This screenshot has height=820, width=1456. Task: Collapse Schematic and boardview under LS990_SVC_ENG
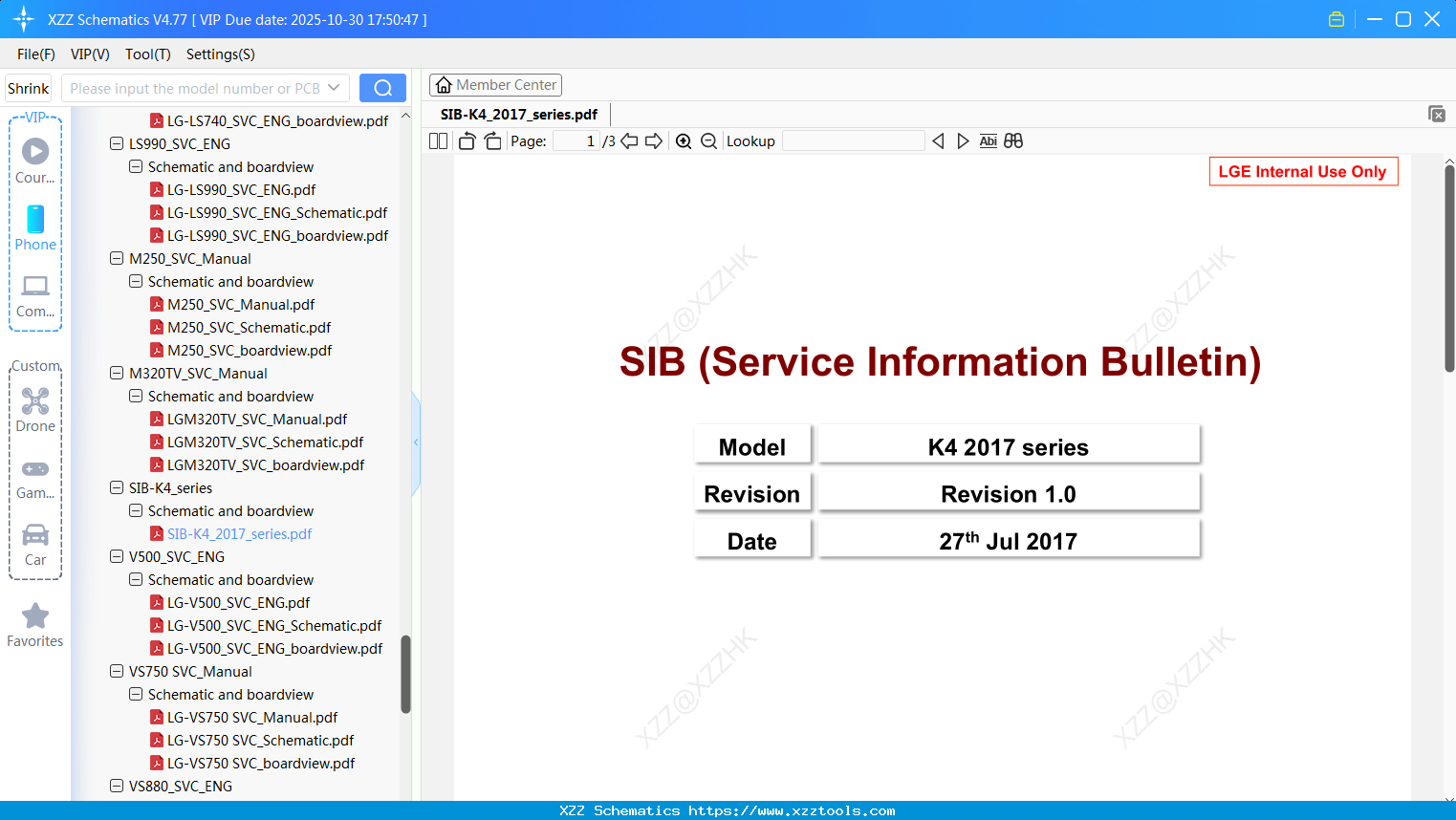click(136, 167)
